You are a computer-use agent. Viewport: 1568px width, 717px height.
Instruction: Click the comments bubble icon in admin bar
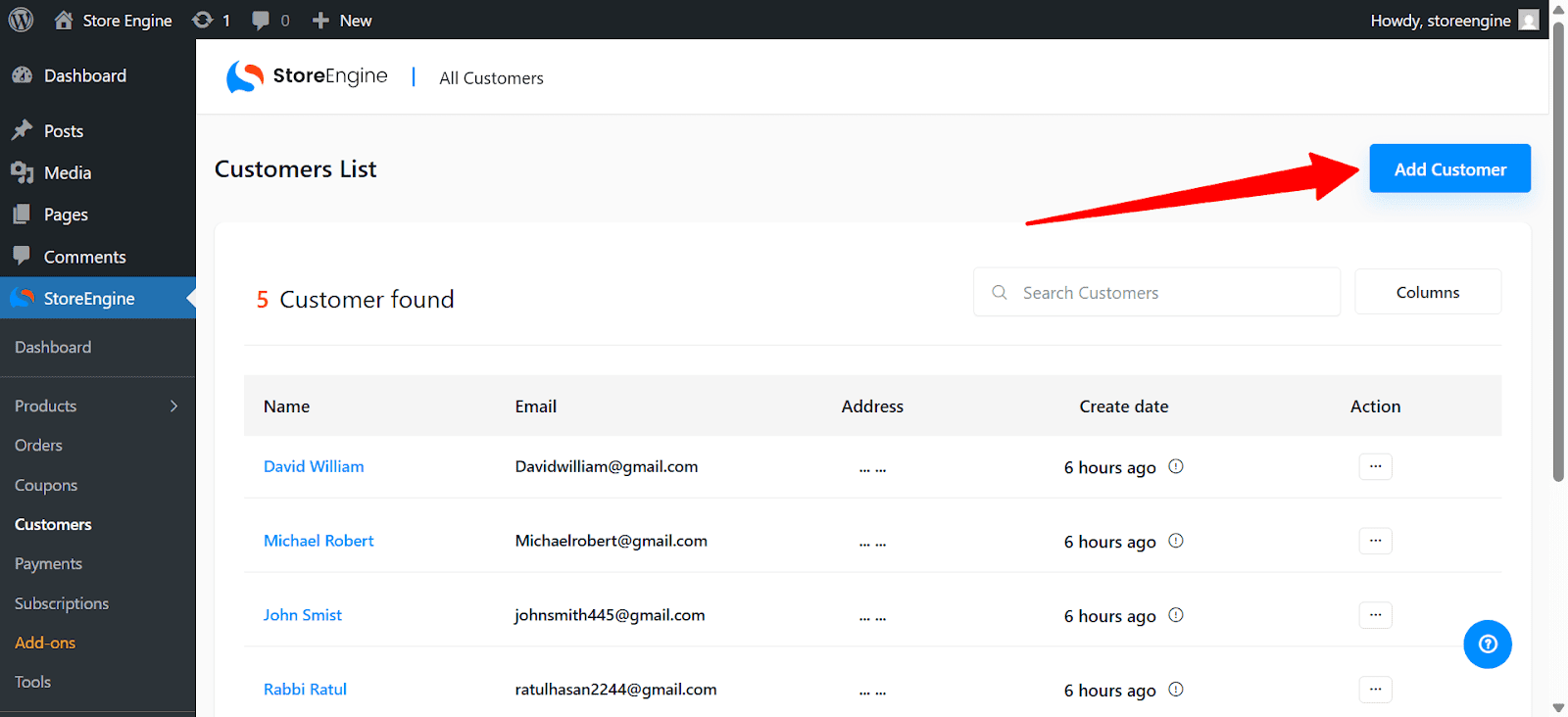261,20
